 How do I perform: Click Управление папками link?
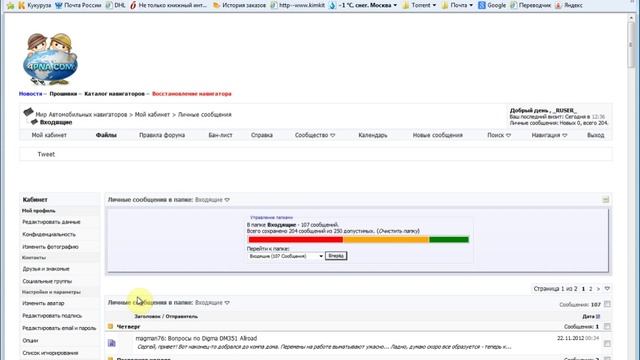pyautogui.click(x=271, y=218)
